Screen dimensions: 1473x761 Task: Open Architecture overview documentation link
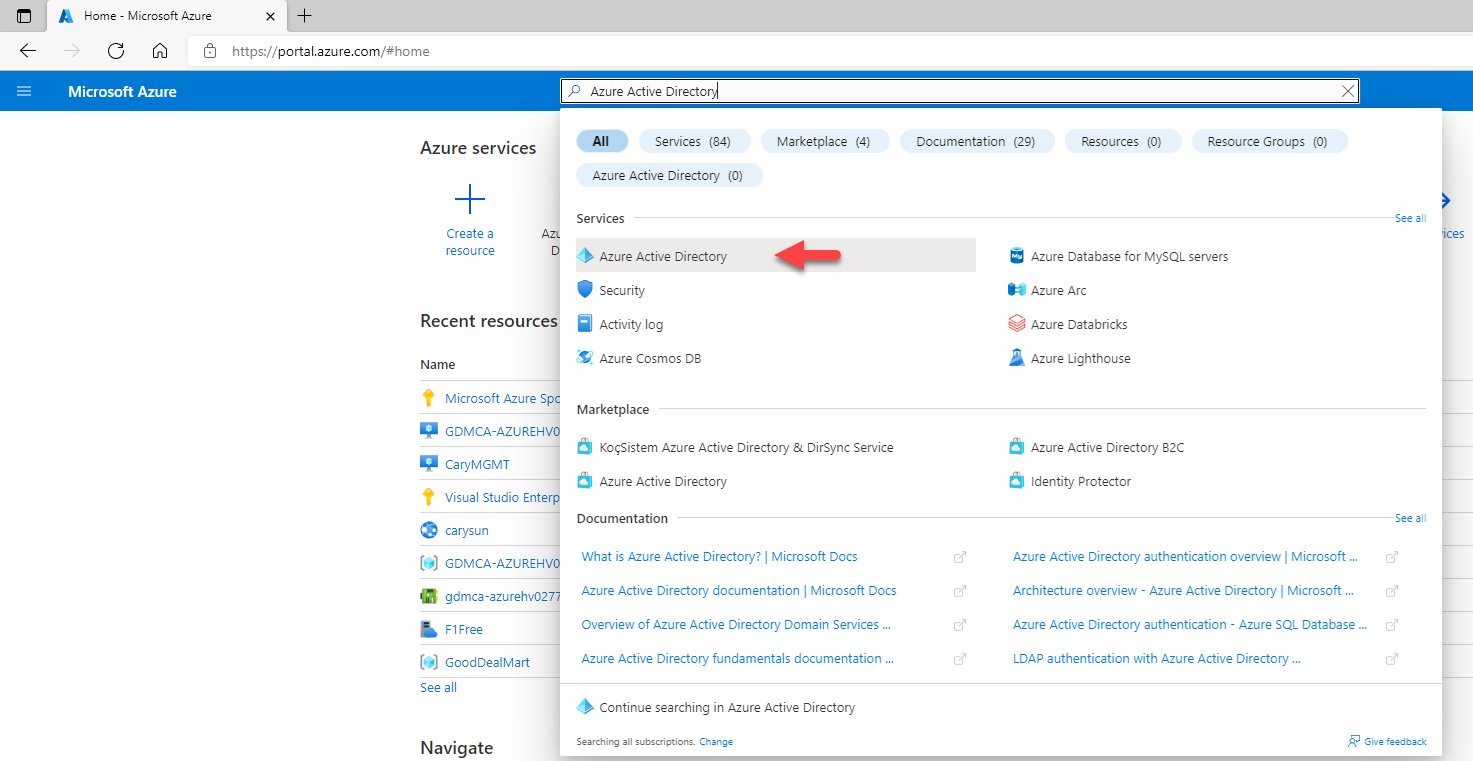coord(1184,590)
